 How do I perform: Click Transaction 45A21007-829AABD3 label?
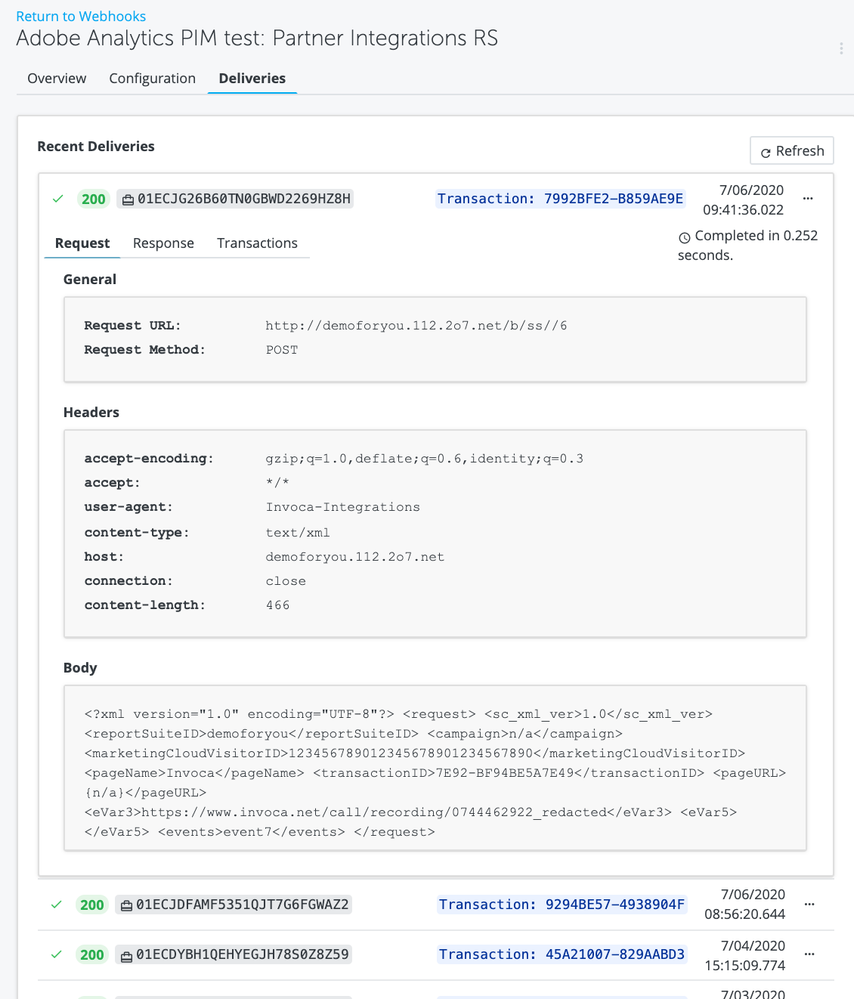[x=561, y=955]
